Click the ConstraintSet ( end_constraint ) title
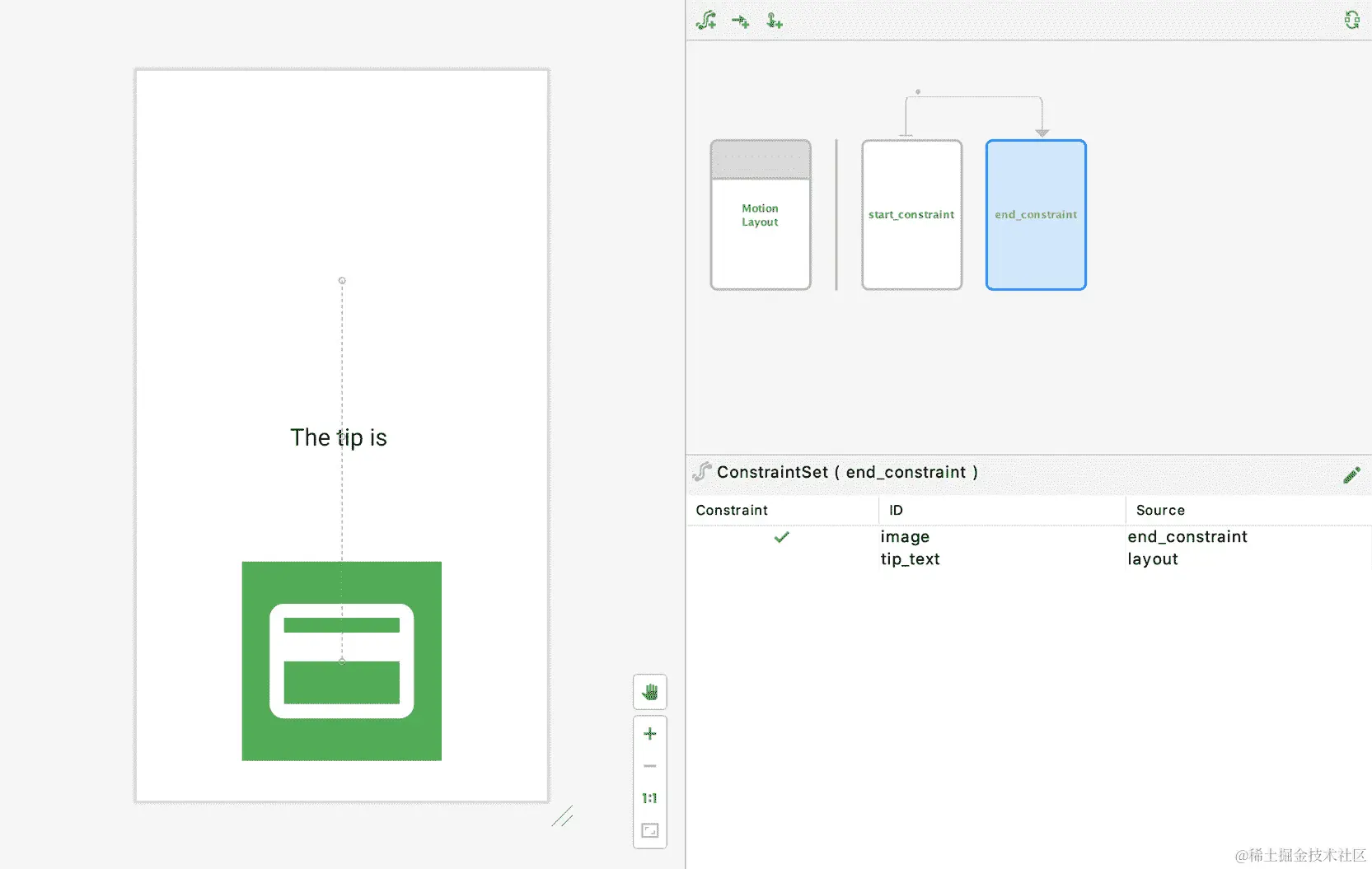1372x869 pixels. [x=847, y=472]
